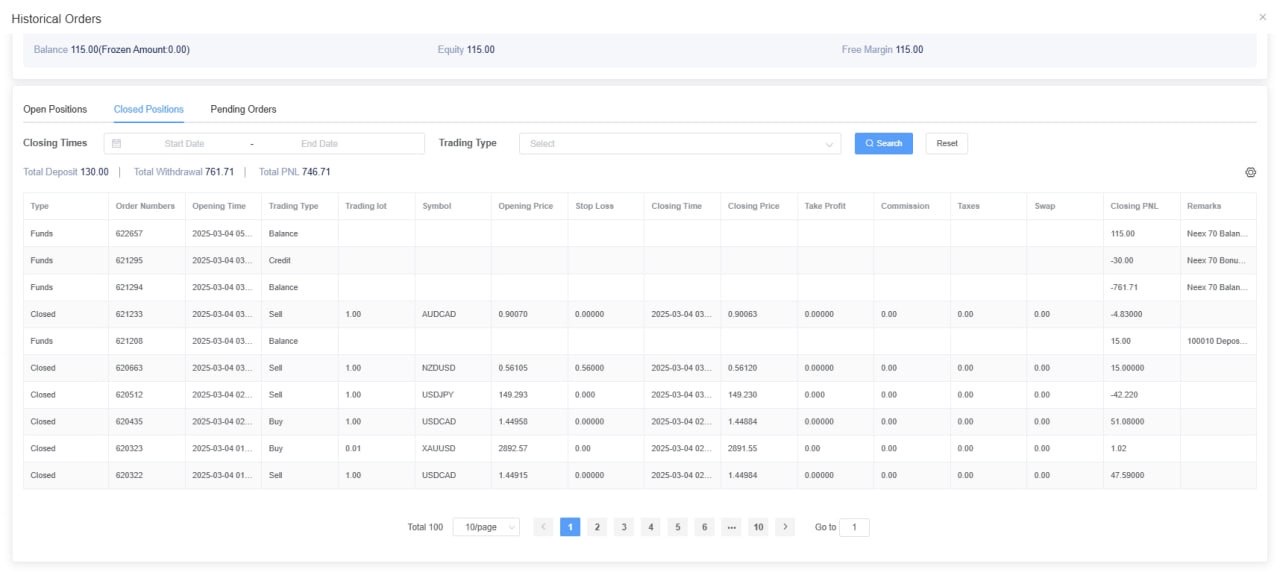
Task: Click the blue Search button
Action: pyautogui.click(x=884, y=143)
